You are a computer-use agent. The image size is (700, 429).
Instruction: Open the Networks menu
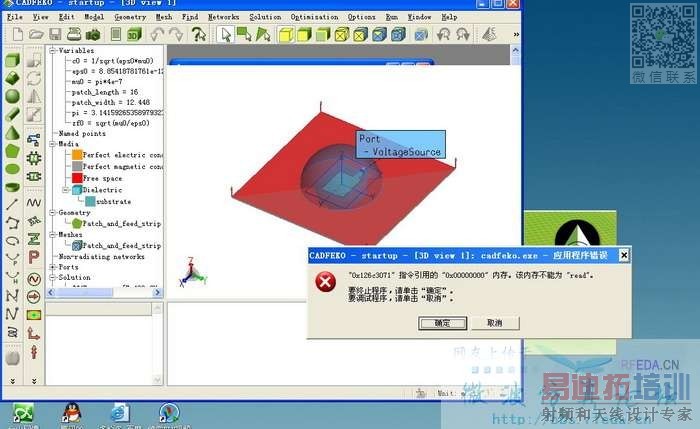tap(223, 17)
